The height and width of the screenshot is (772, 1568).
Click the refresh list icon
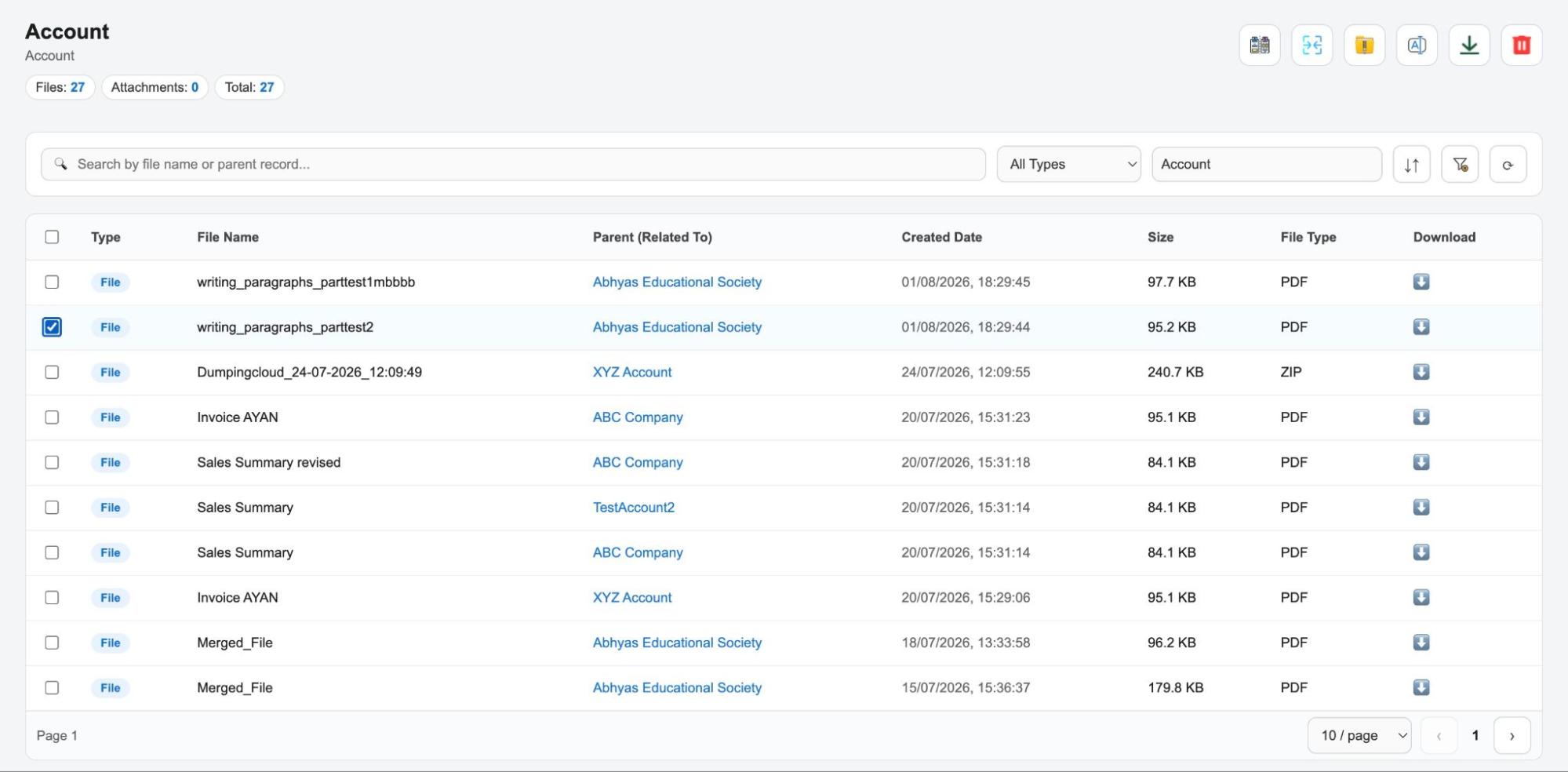coord(1508,165)
